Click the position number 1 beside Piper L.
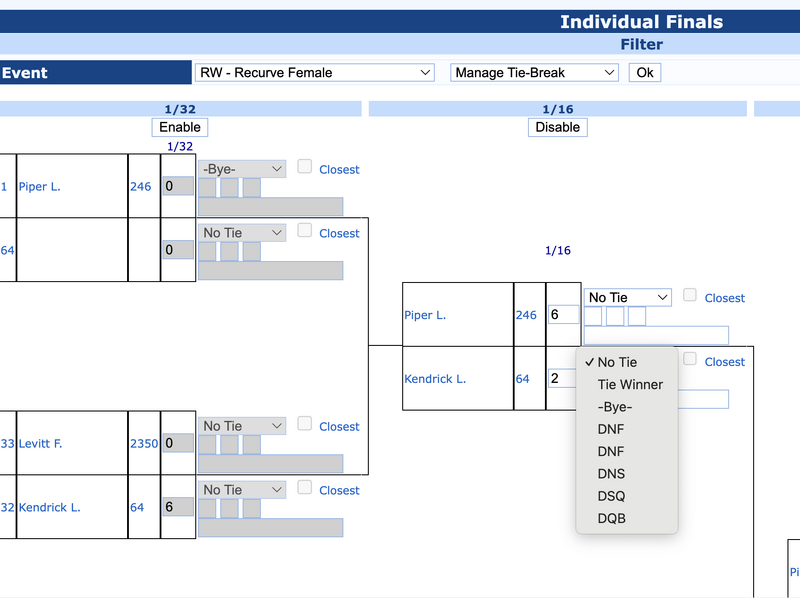The height and width of the screenshot is (598, 800). click(x=4, y=187)
